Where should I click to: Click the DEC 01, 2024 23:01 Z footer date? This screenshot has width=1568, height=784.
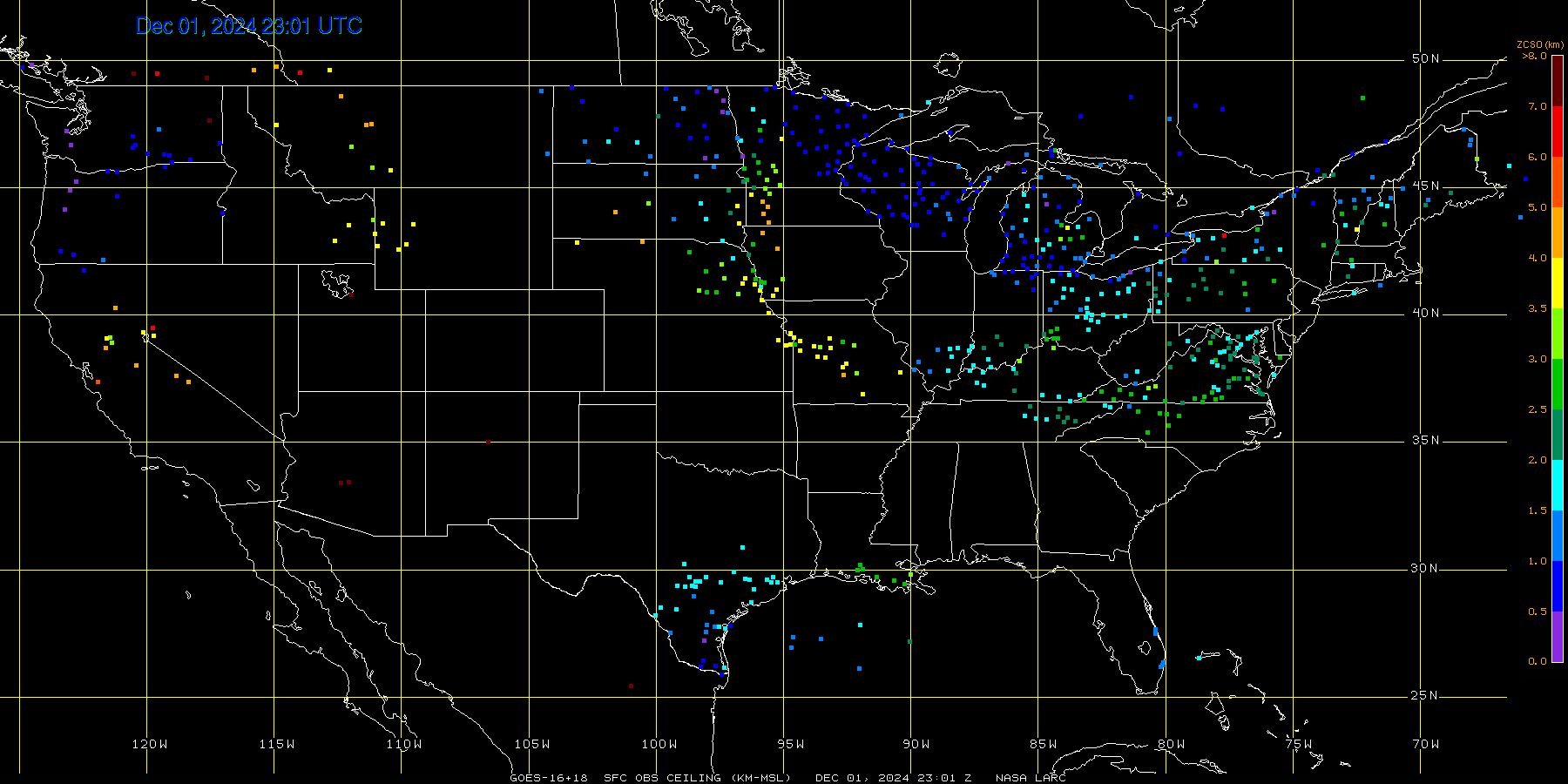pyautogui.click(x=894, y=778)
